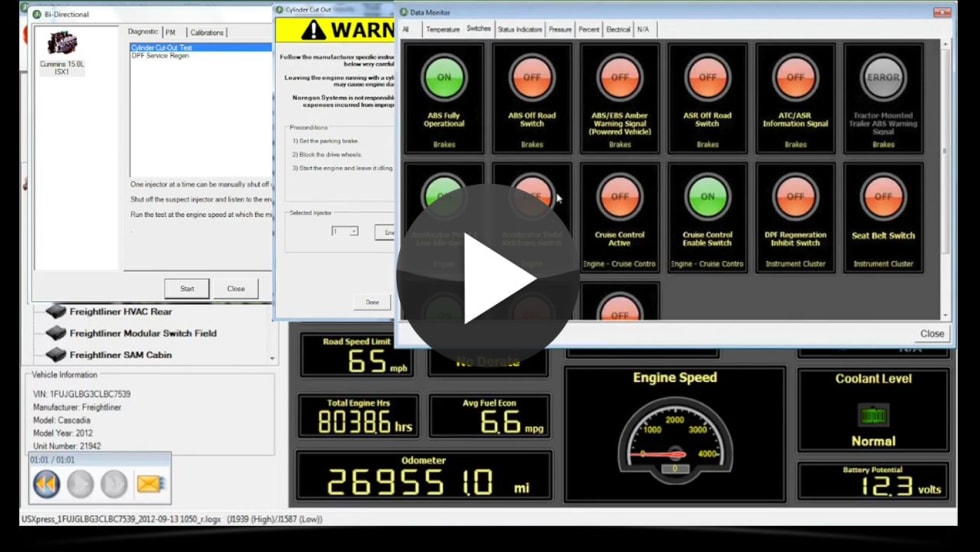Toggle the Seat Belt Switch indicator
This screenshot has height=552, width=980.
pyautogui.click(x=883, y=197)
